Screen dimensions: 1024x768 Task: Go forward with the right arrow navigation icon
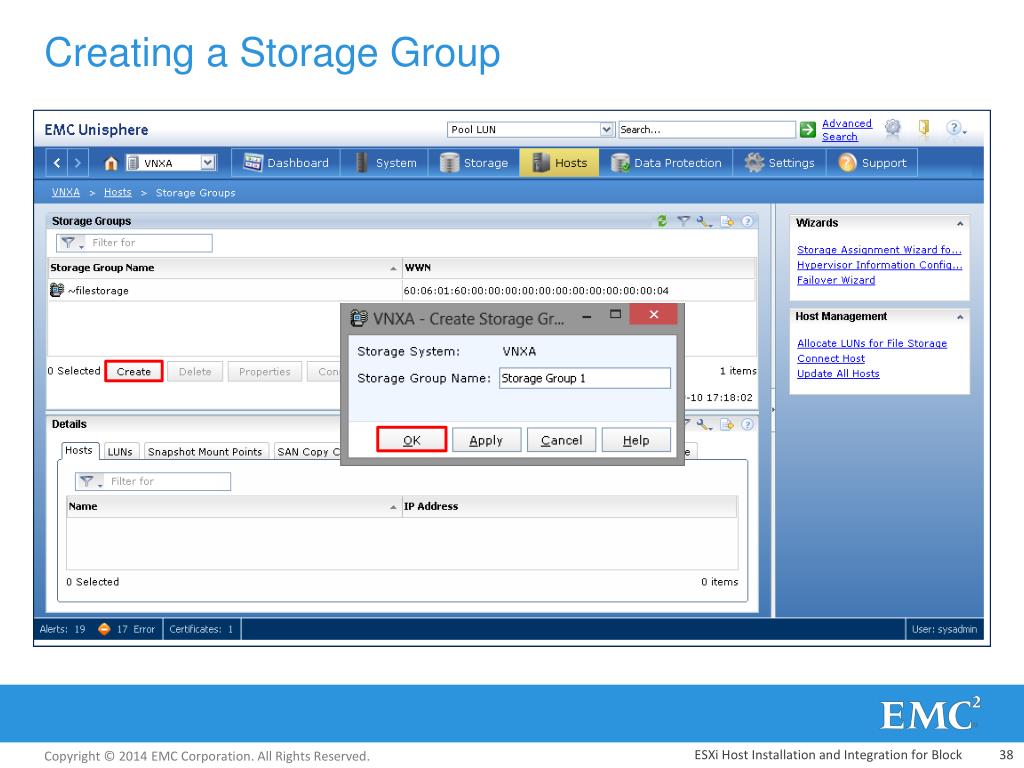tap(77, 163)
